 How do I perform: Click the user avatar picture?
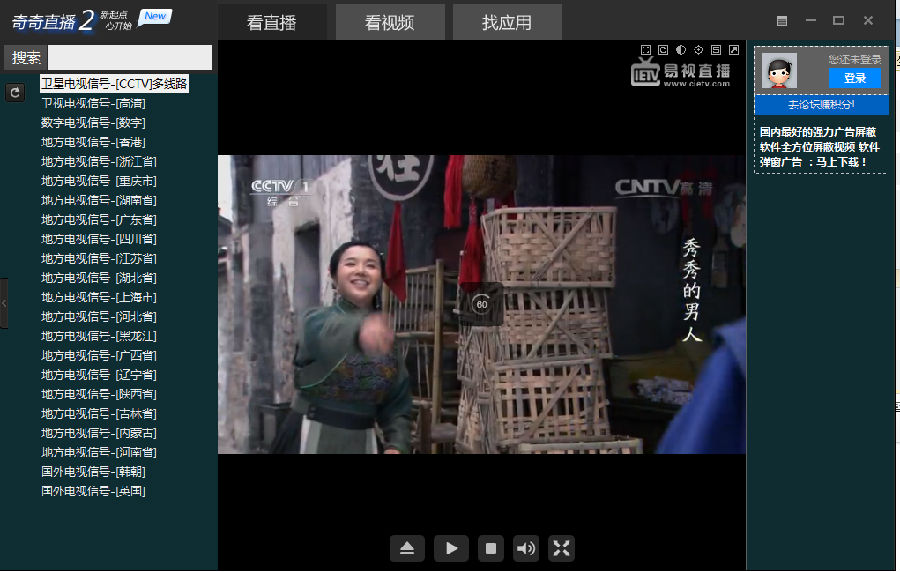pyautogui.click(x=779, y=71)
